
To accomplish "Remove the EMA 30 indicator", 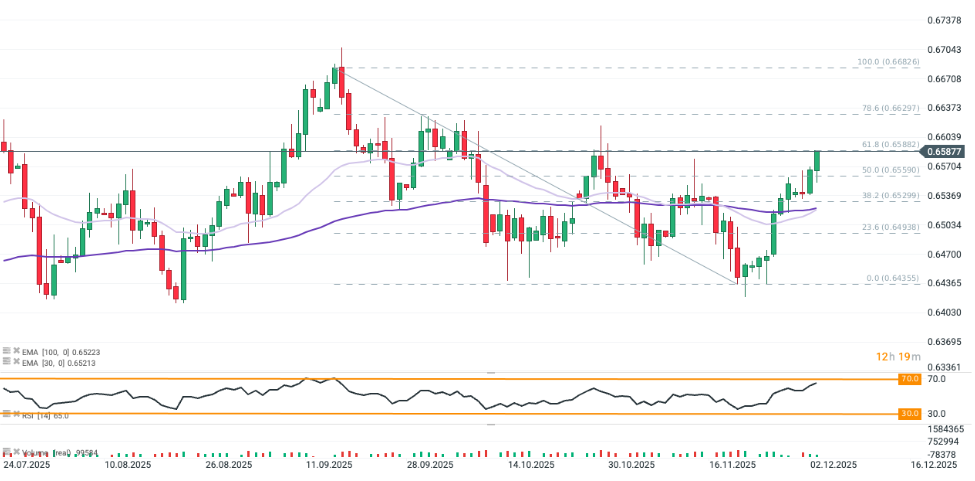I will click(x=17, y=362).
